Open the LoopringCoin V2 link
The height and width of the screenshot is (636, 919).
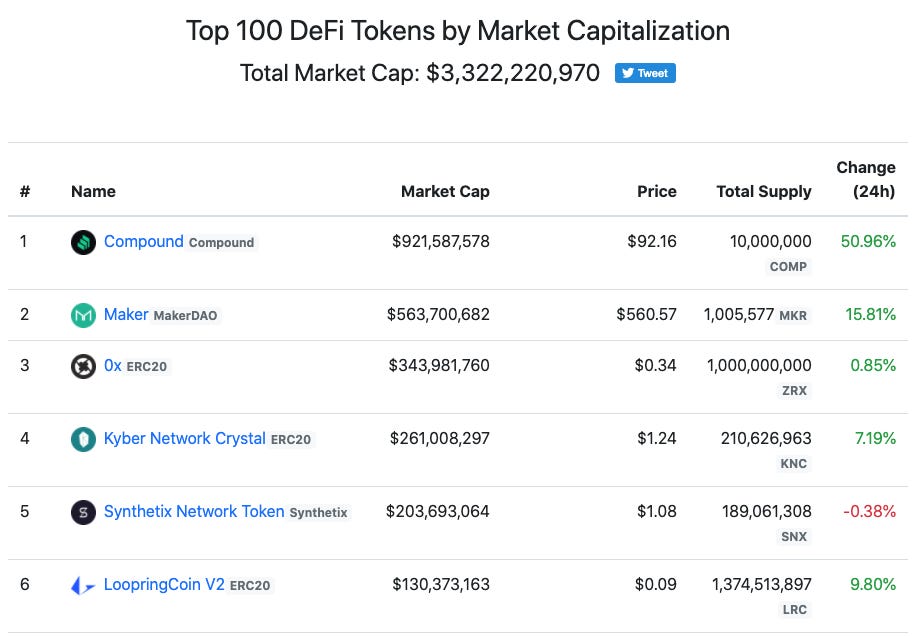[x=164, y=584]
